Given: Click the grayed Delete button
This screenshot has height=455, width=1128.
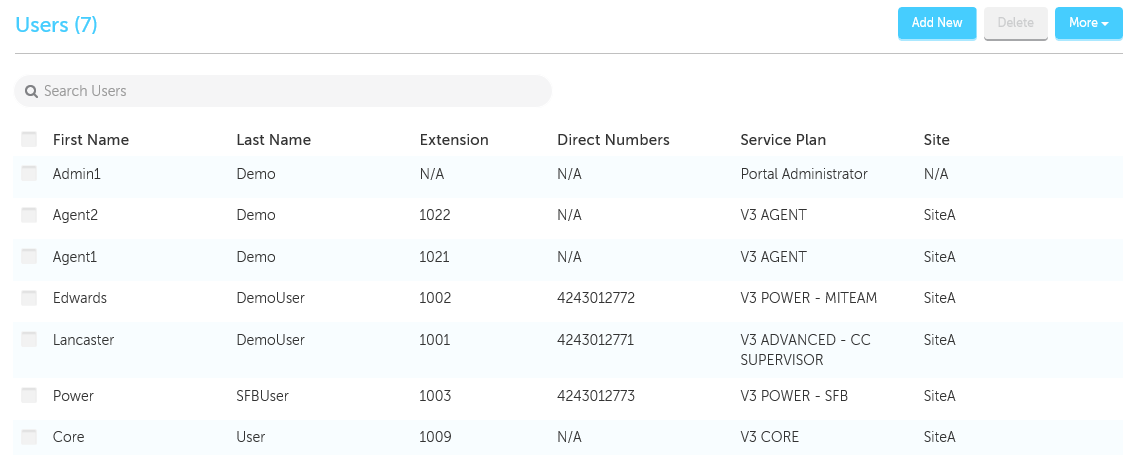Looking at the screenshot, I should point(1015,23).
